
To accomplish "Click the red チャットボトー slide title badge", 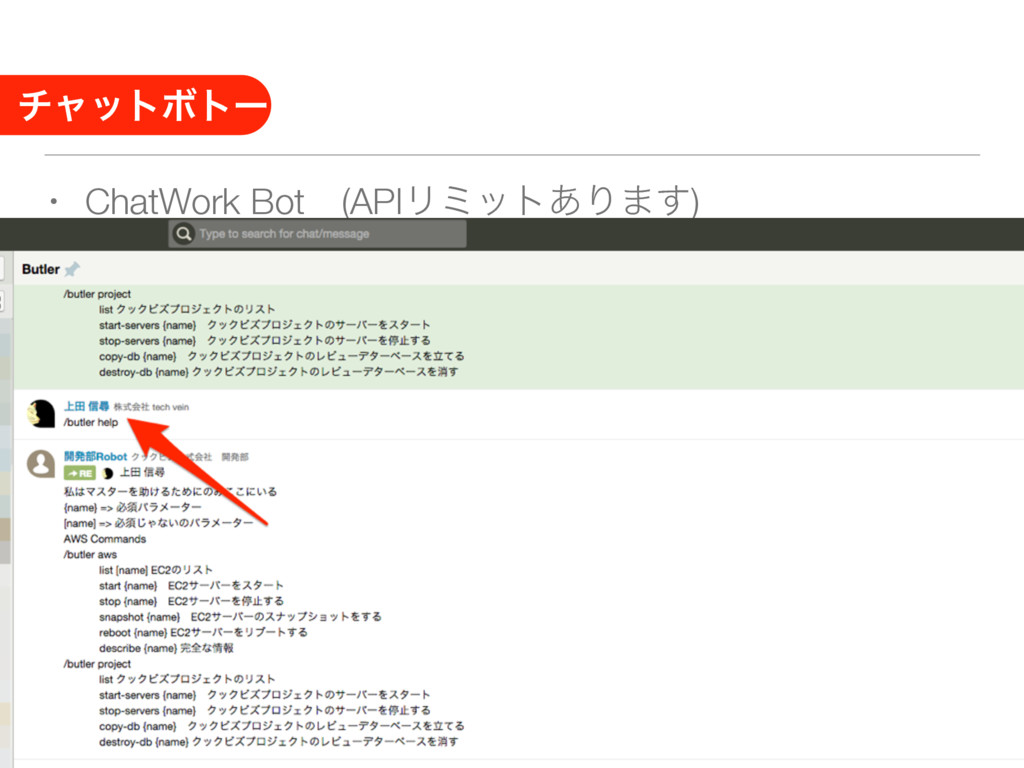I will [136, 105].
